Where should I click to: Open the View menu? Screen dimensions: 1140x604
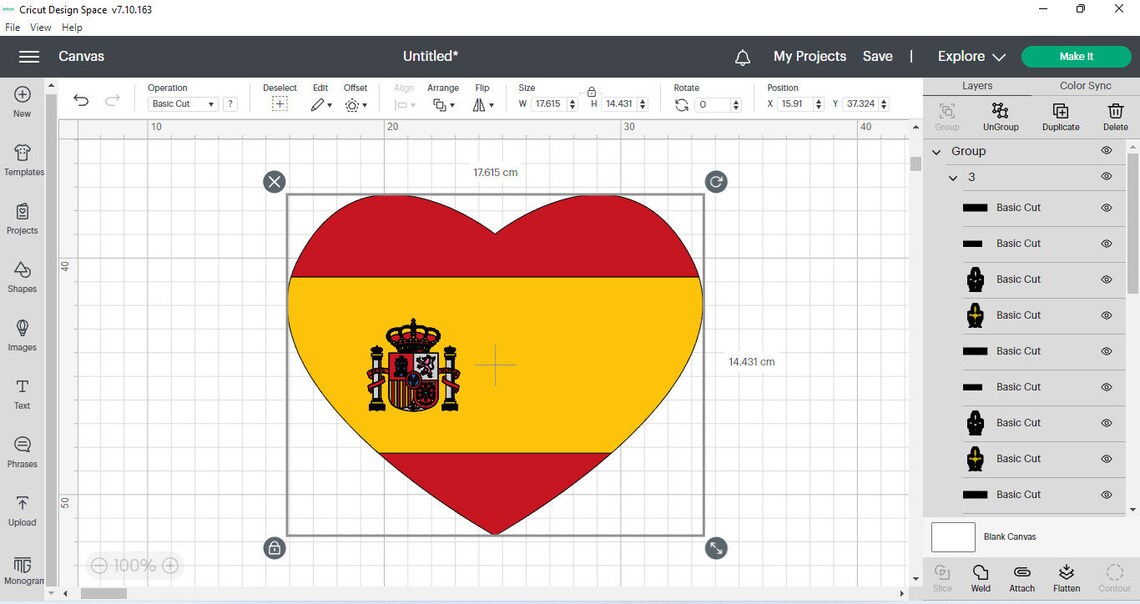click(40, 27)
